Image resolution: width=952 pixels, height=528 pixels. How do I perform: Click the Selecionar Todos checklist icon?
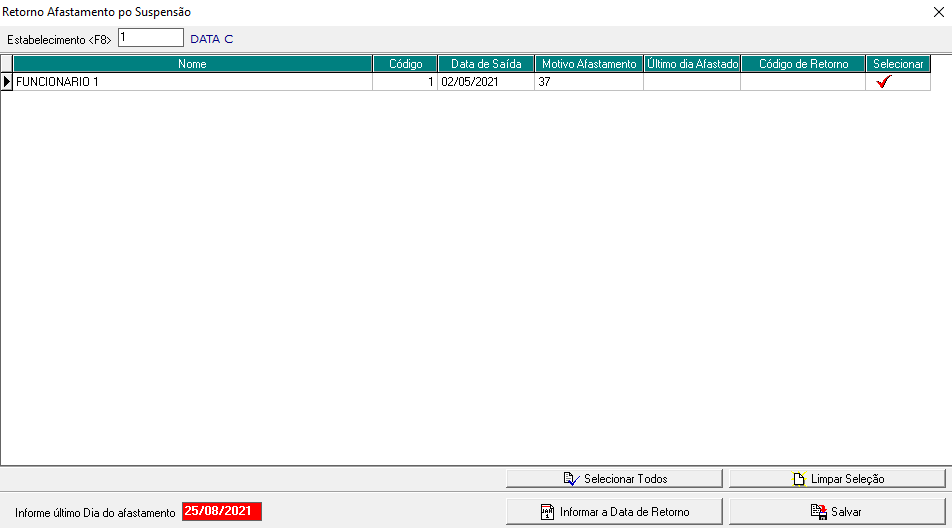pos(571,479)
